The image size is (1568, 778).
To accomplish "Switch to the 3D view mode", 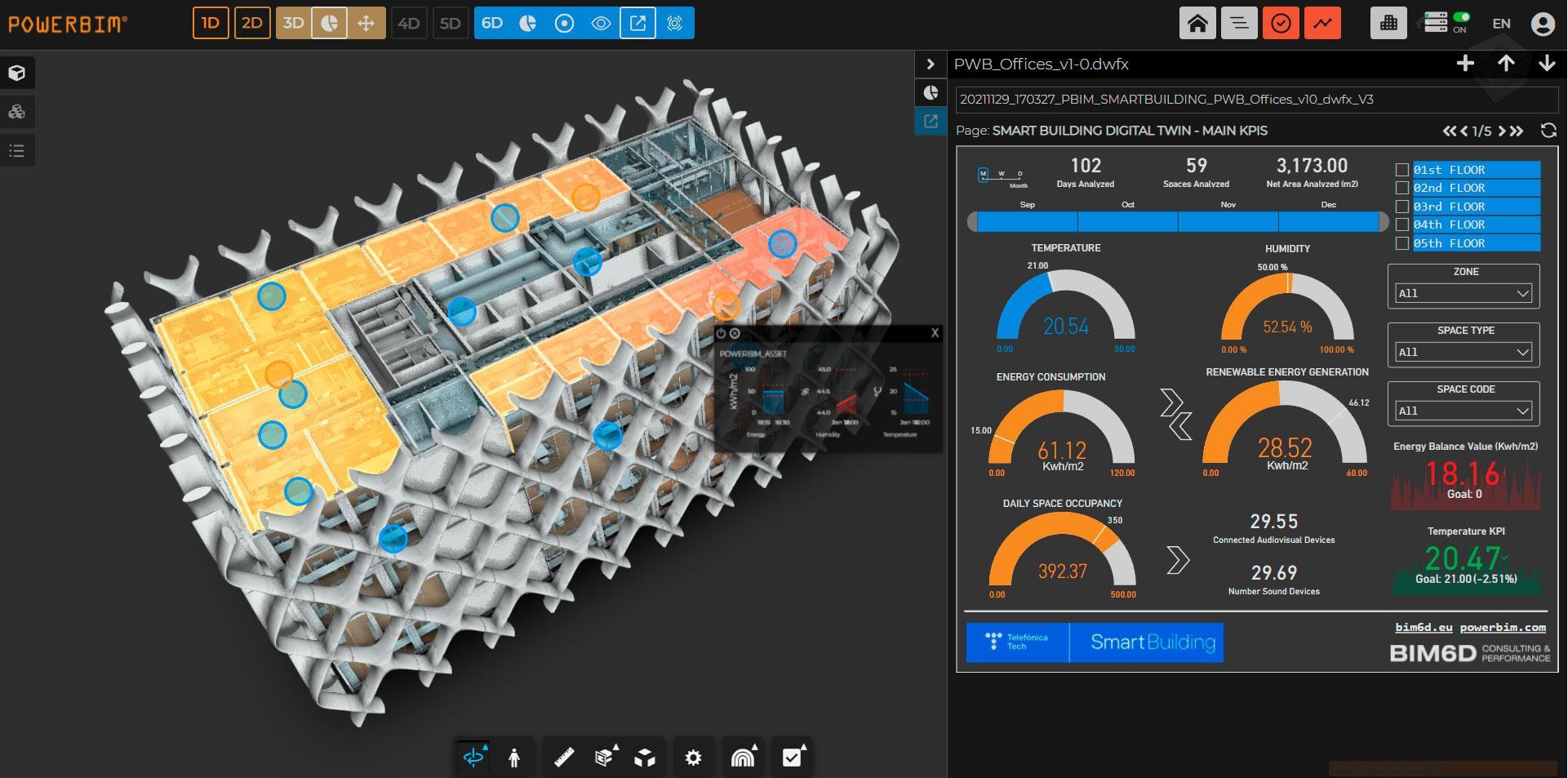I will click(x=291, y=23).
